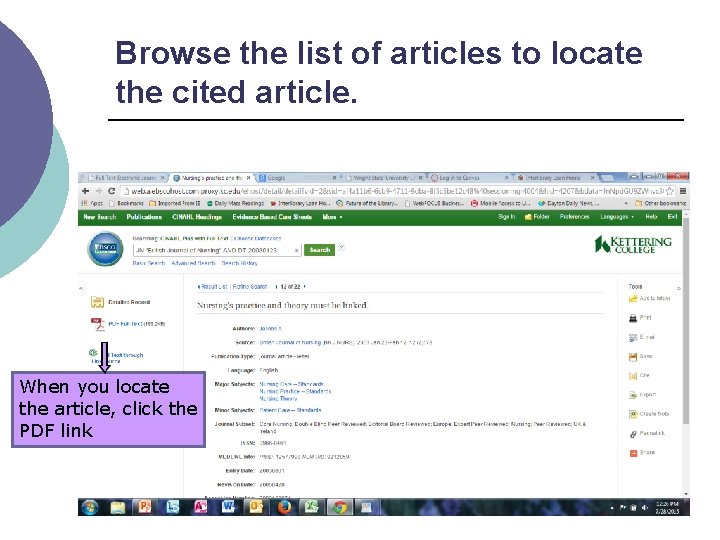720x540 pixels.
Task: Open British Journal of Nursing source link
Action: coord(288,343)
